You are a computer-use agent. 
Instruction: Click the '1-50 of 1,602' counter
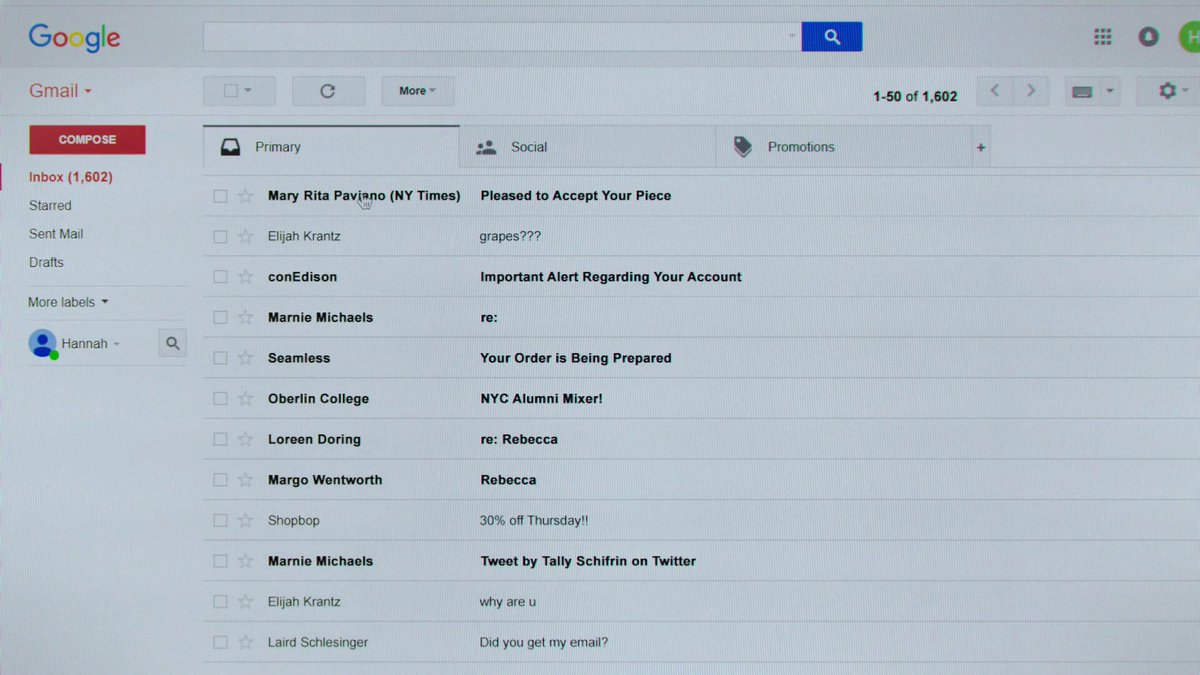[x=915, y=97]
